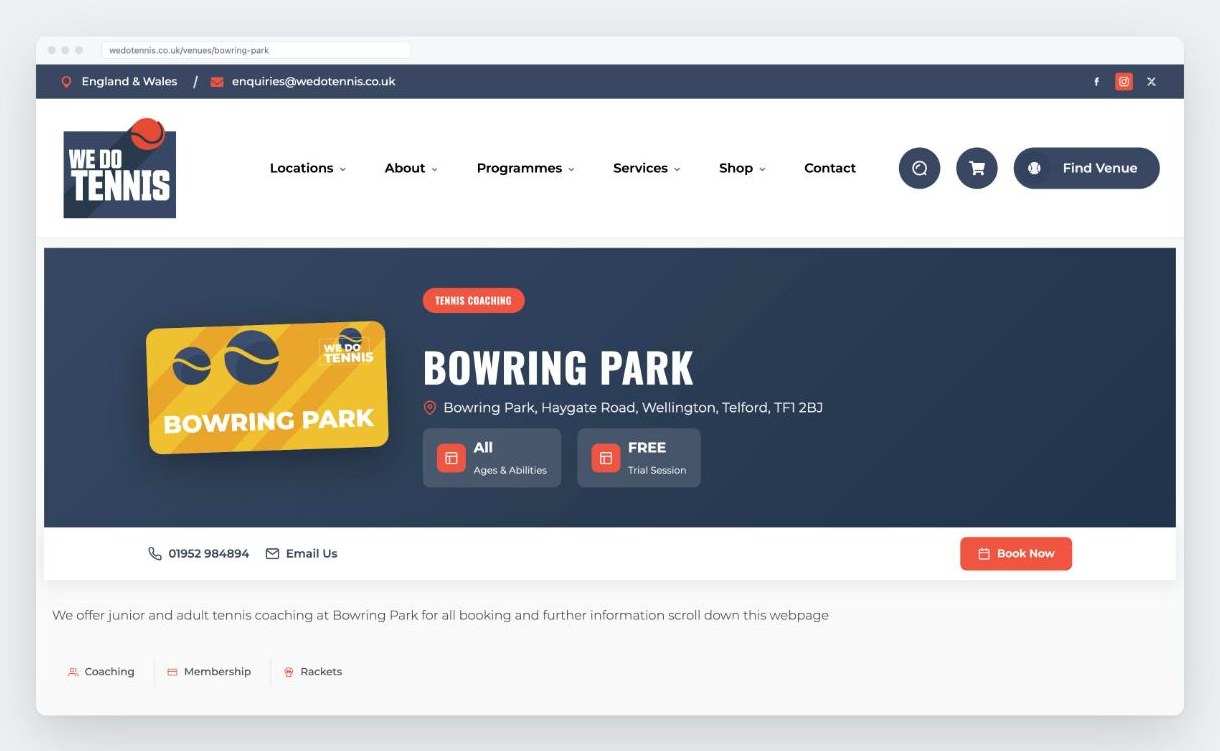This screenshot has width=1220, height=751.
Task: Click the BOWRING PARK heading
Action: (558, 368)
